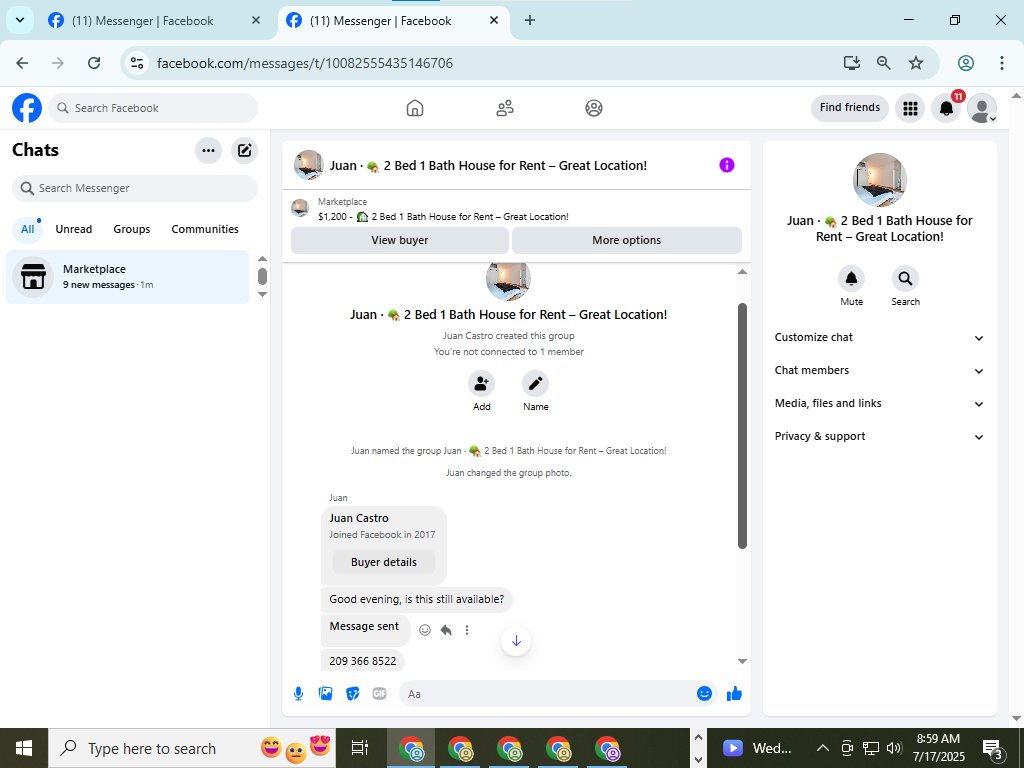Send a thumbs-up like
The height and width of the screenshot is (768, 1024).
pyautogui.click(x=735, y=694)
